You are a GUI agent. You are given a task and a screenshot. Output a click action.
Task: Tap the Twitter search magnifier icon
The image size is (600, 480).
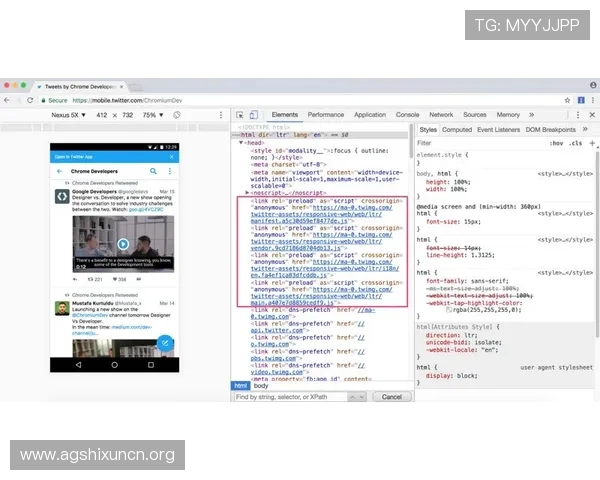(153, 172)
